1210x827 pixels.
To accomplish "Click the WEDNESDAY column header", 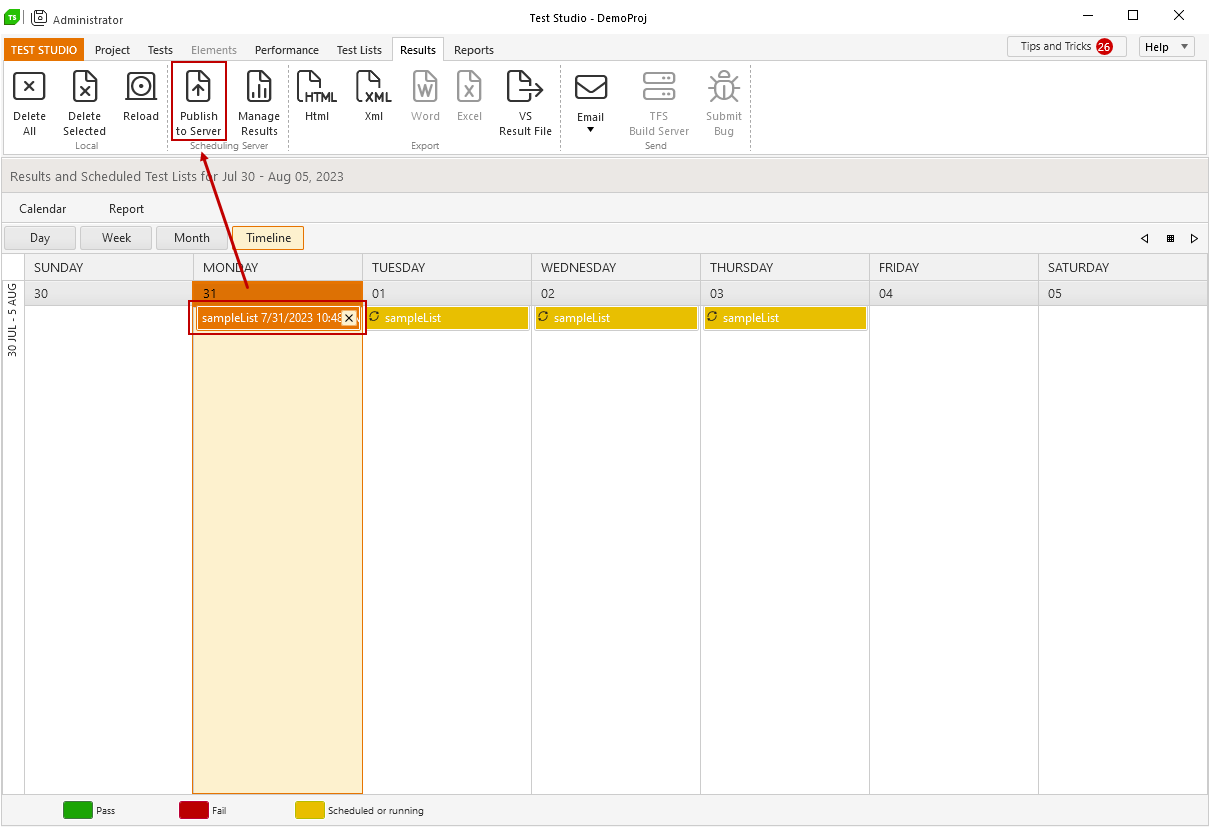I will [615, 268].
